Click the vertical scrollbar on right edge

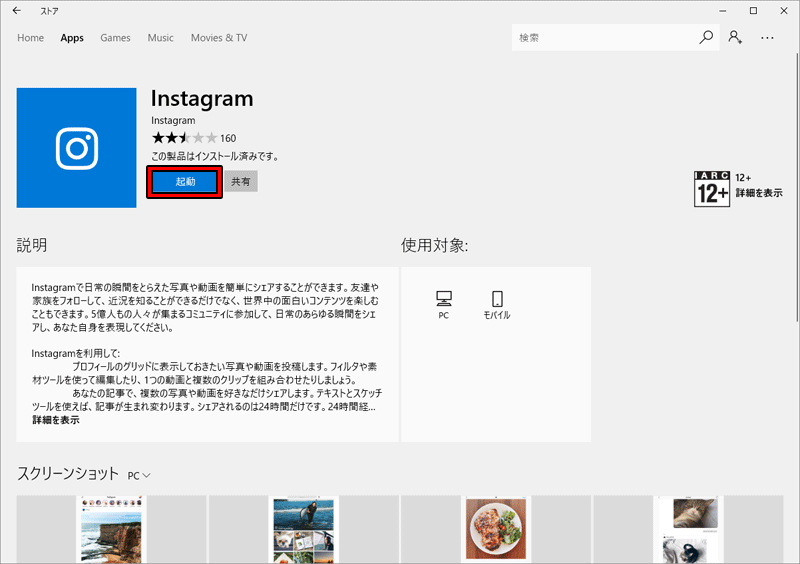point(797,186)
